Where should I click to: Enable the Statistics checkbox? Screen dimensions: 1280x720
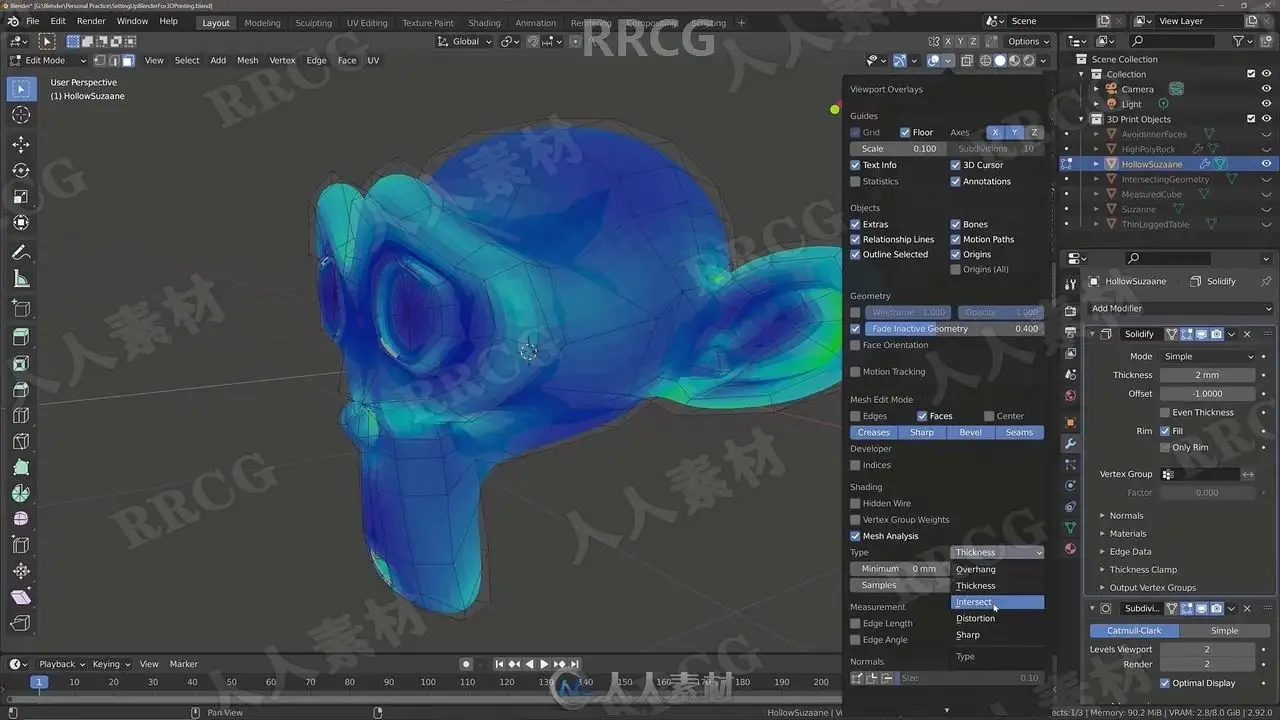[855, 181]
